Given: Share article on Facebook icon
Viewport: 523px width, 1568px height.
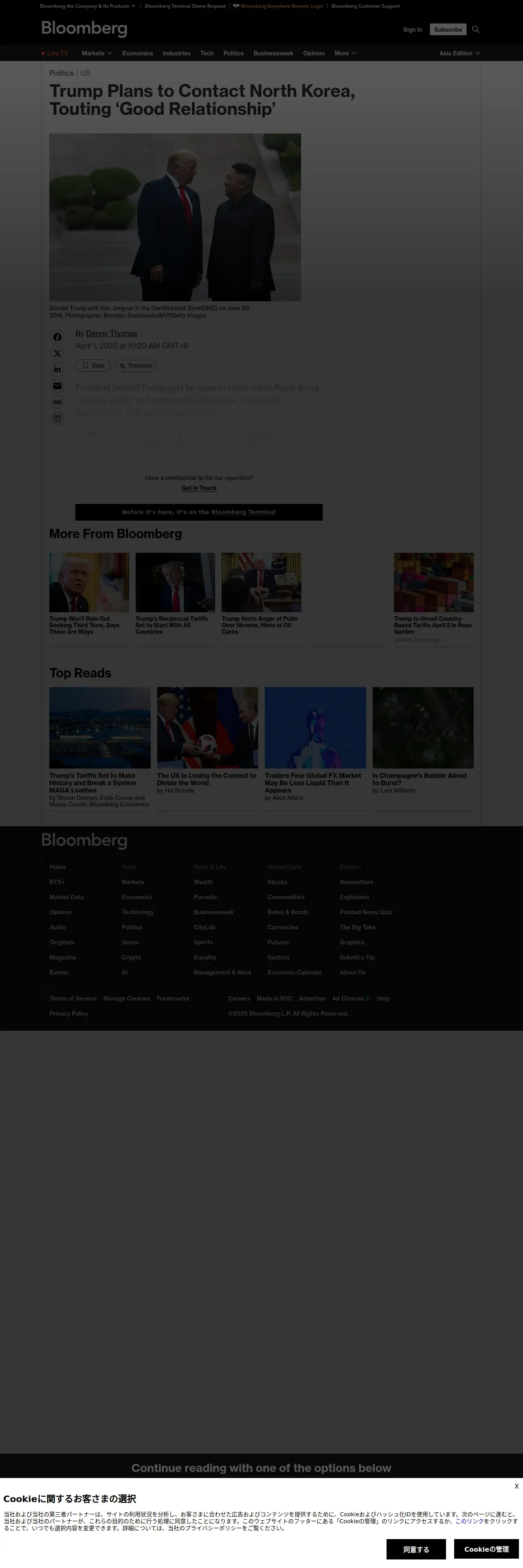Looking at the screenshot, I should pos(57,337).
